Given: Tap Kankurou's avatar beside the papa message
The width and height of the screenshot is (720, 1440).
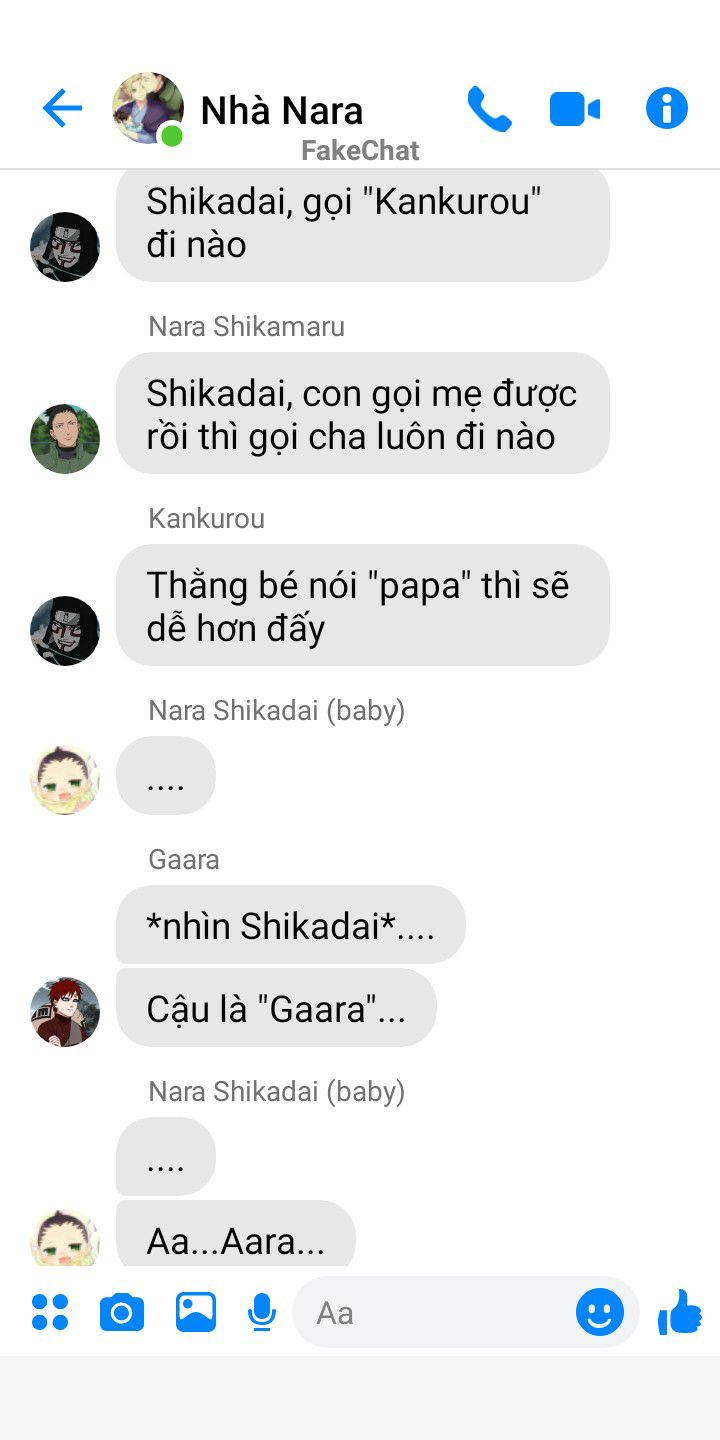Looking at the screenshot, I should (x=65, y=631).
